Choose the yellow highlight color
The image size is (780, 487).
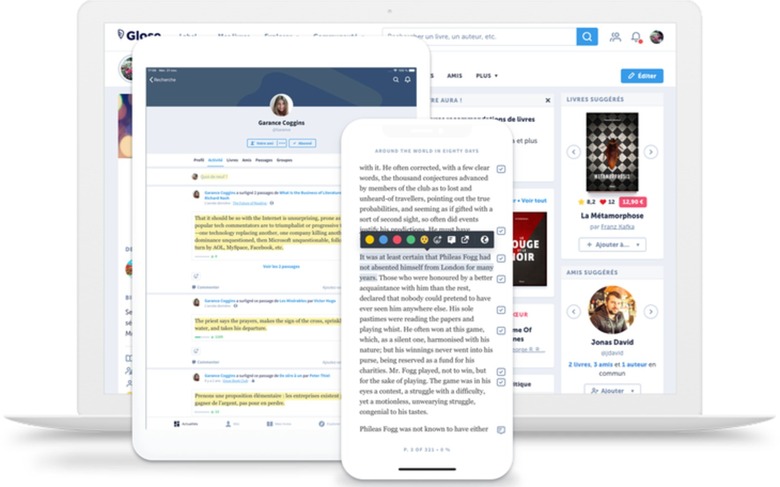pyautogui.click(x=370, y=240)
